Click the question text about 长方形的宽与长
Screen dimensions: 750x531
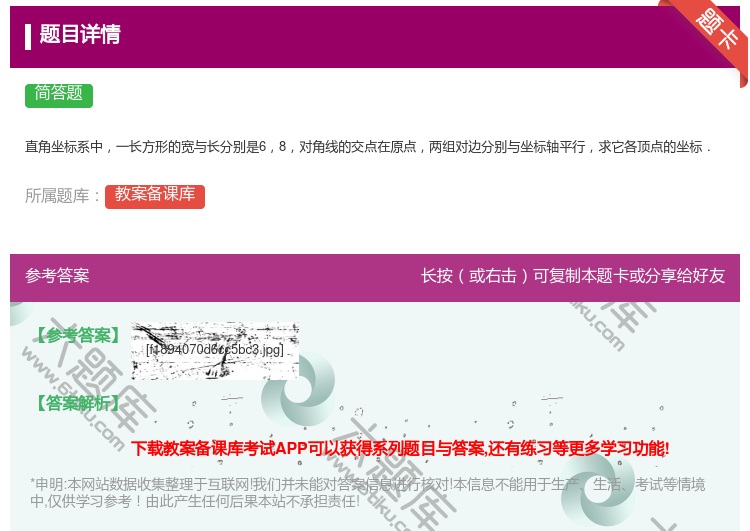pyautogui.click(x=367, y=147)
